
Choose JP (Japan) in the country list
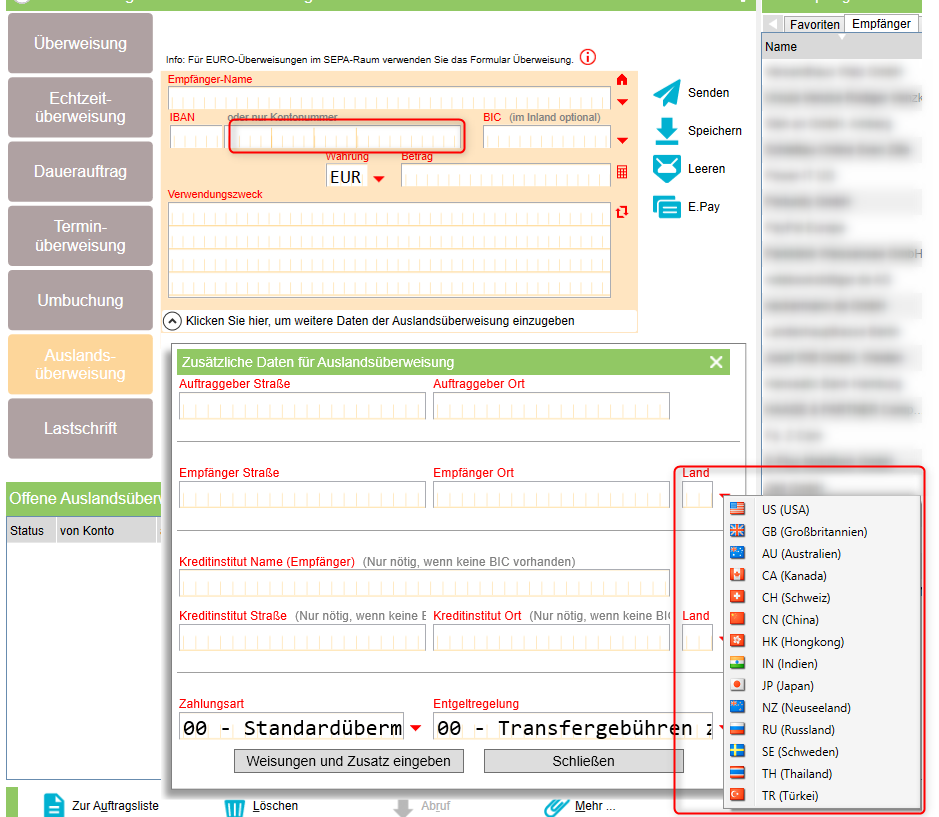[789, 686]
